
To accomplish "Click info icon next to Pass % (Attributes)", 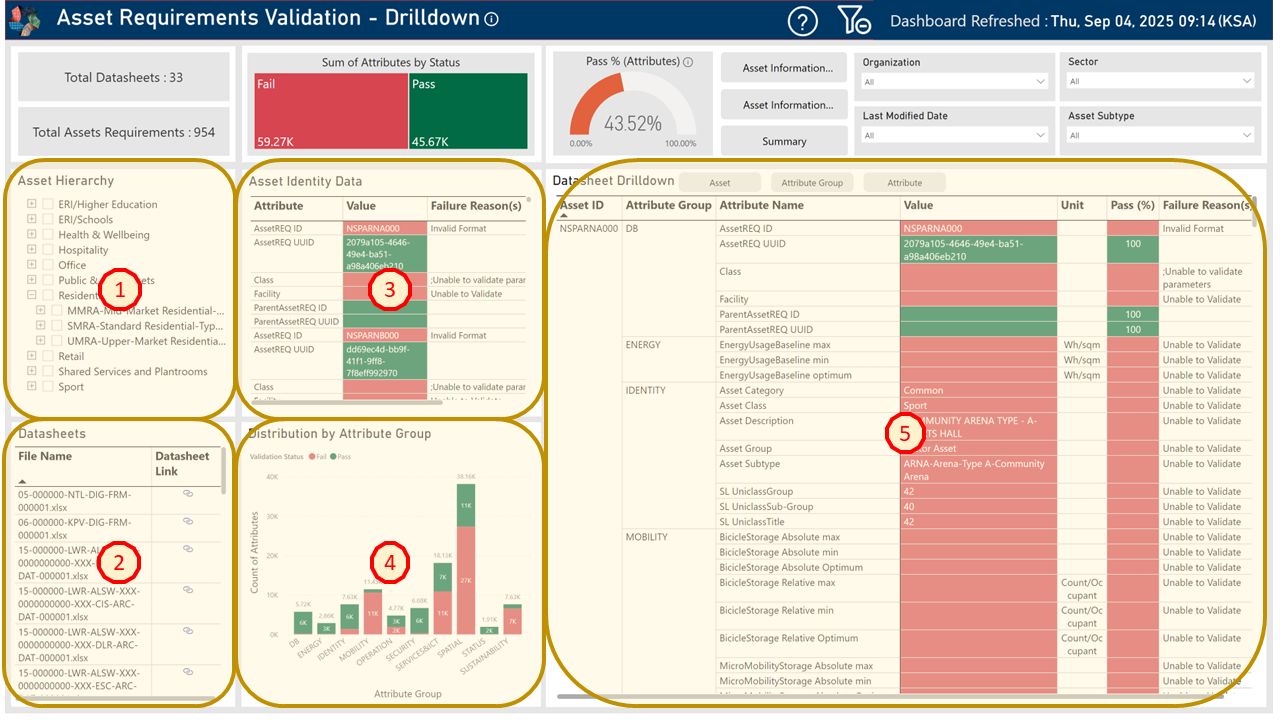I will pos(688,62).
